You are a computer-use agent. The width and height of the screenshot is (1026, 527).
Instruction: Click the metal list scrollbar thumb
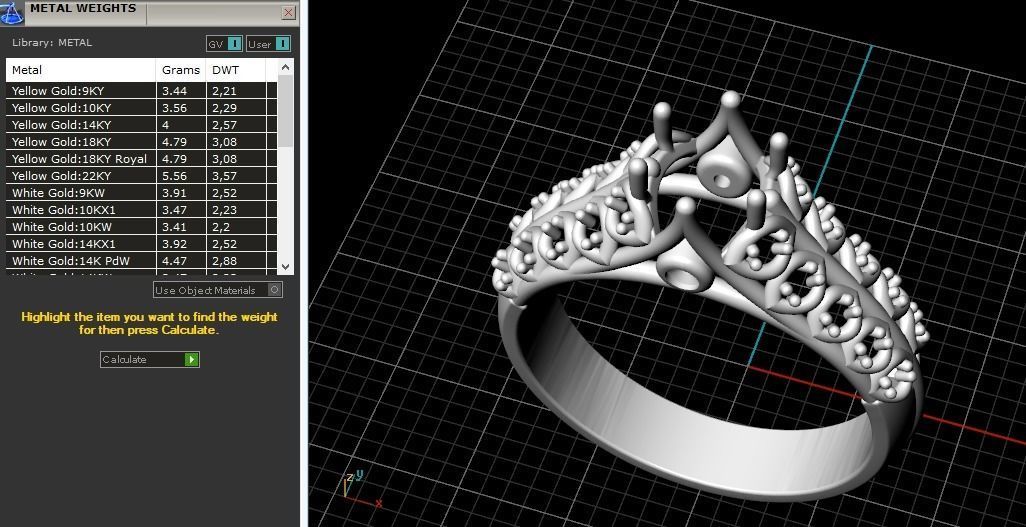coord(285,111)
